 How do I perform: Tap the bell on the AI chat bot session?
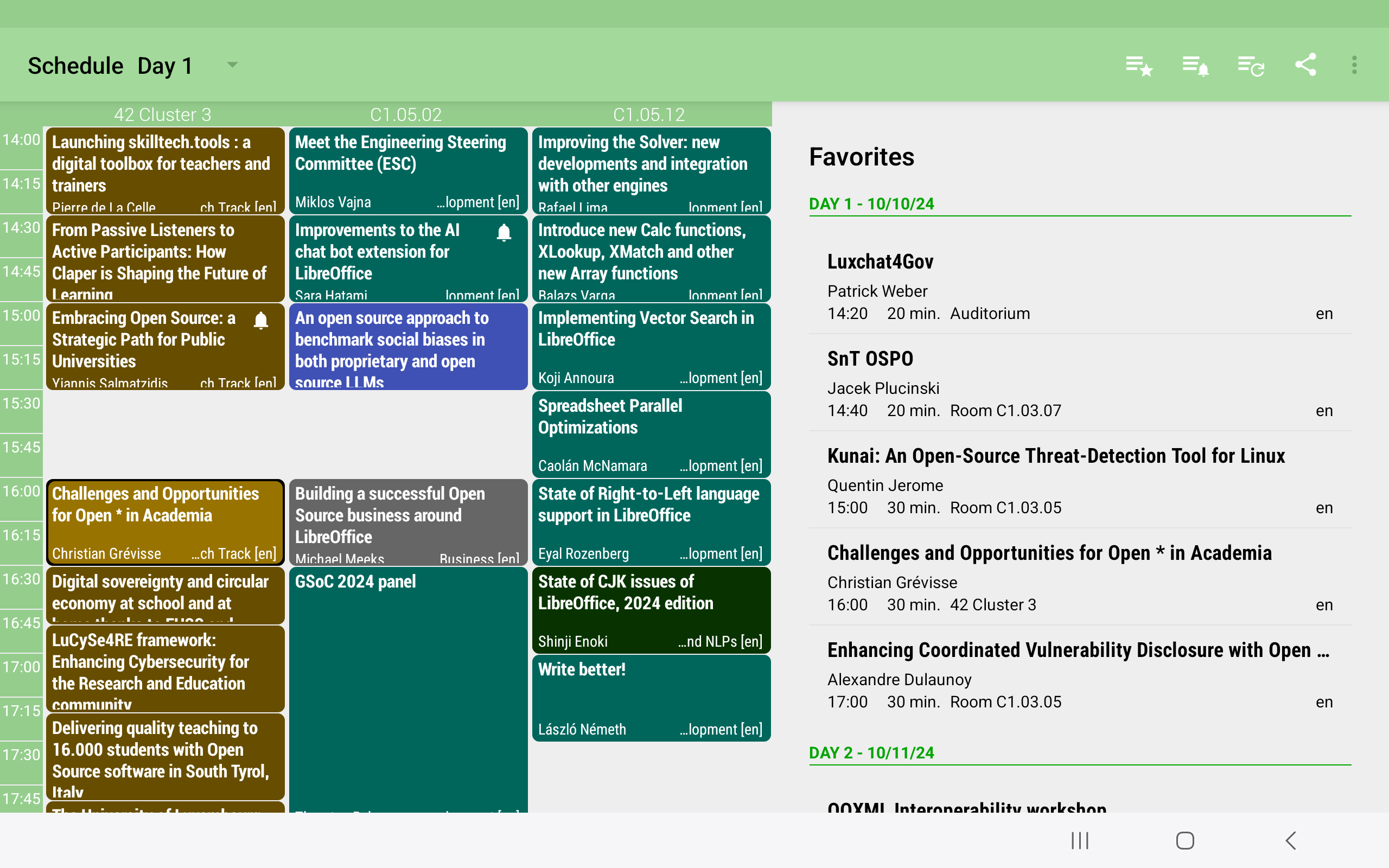(504, 233)
